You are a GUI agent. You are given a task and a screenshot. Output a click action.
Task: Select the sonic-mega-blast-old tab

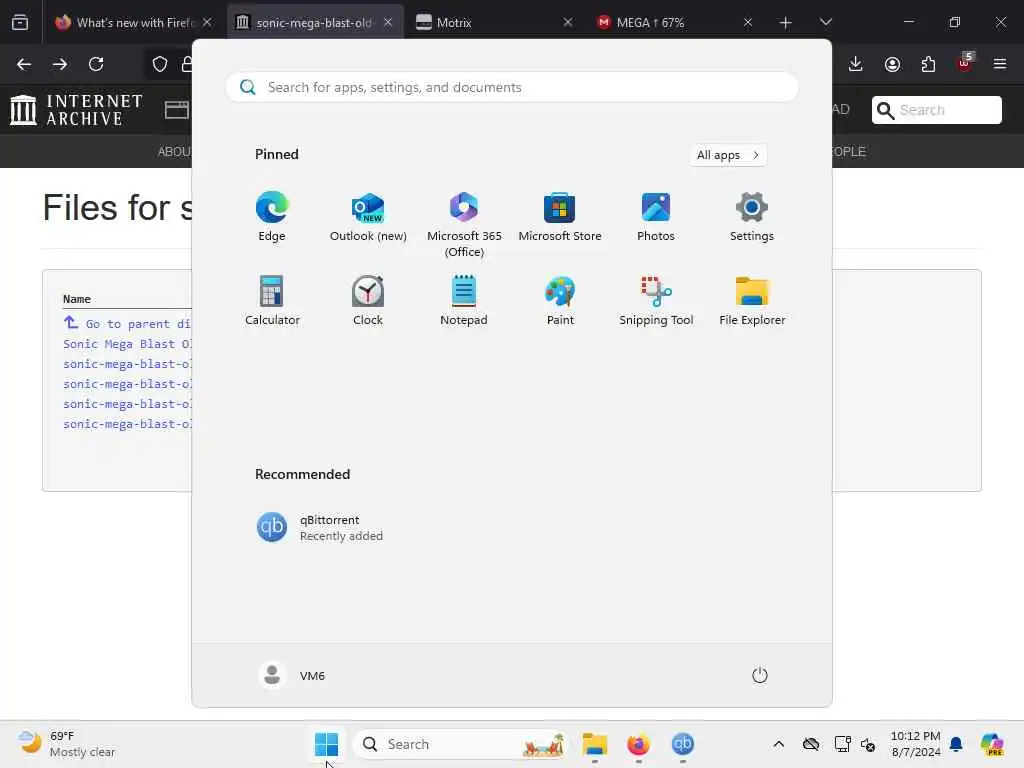tap(314, 22)
